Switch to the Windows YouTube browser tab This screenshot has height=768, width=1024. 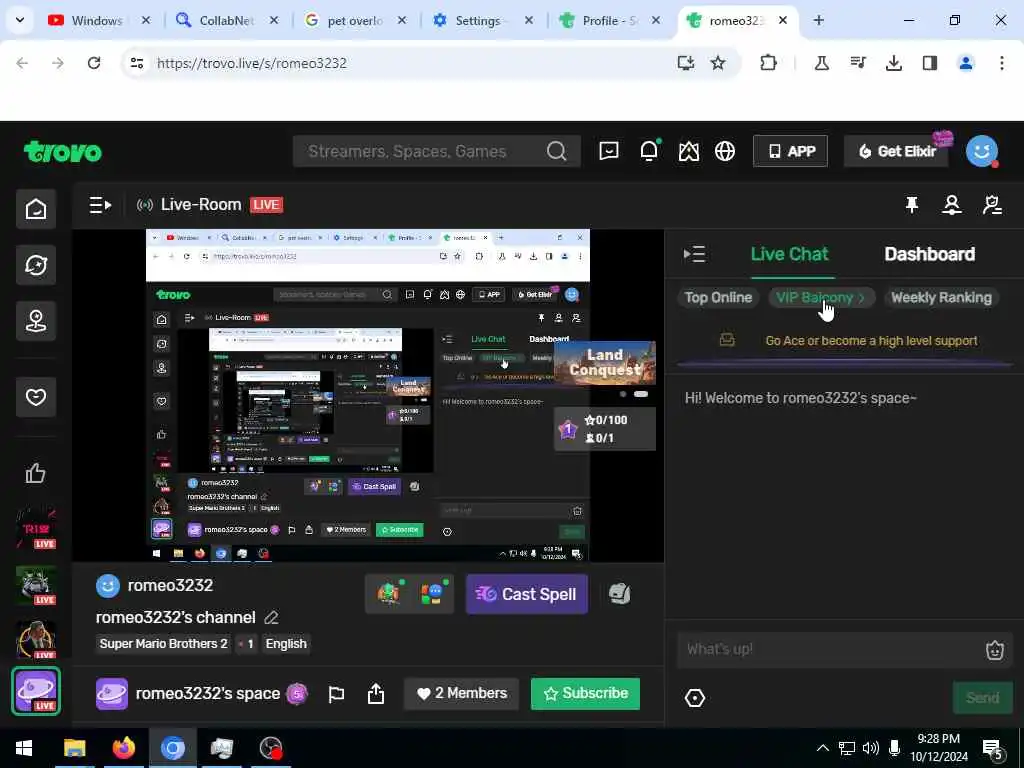[97, 21]
